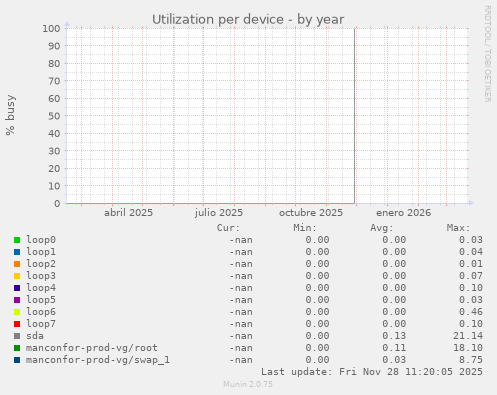Select the loop4 legend label
The width and height of the screenshot is (497, 395).
click(41, 288)
